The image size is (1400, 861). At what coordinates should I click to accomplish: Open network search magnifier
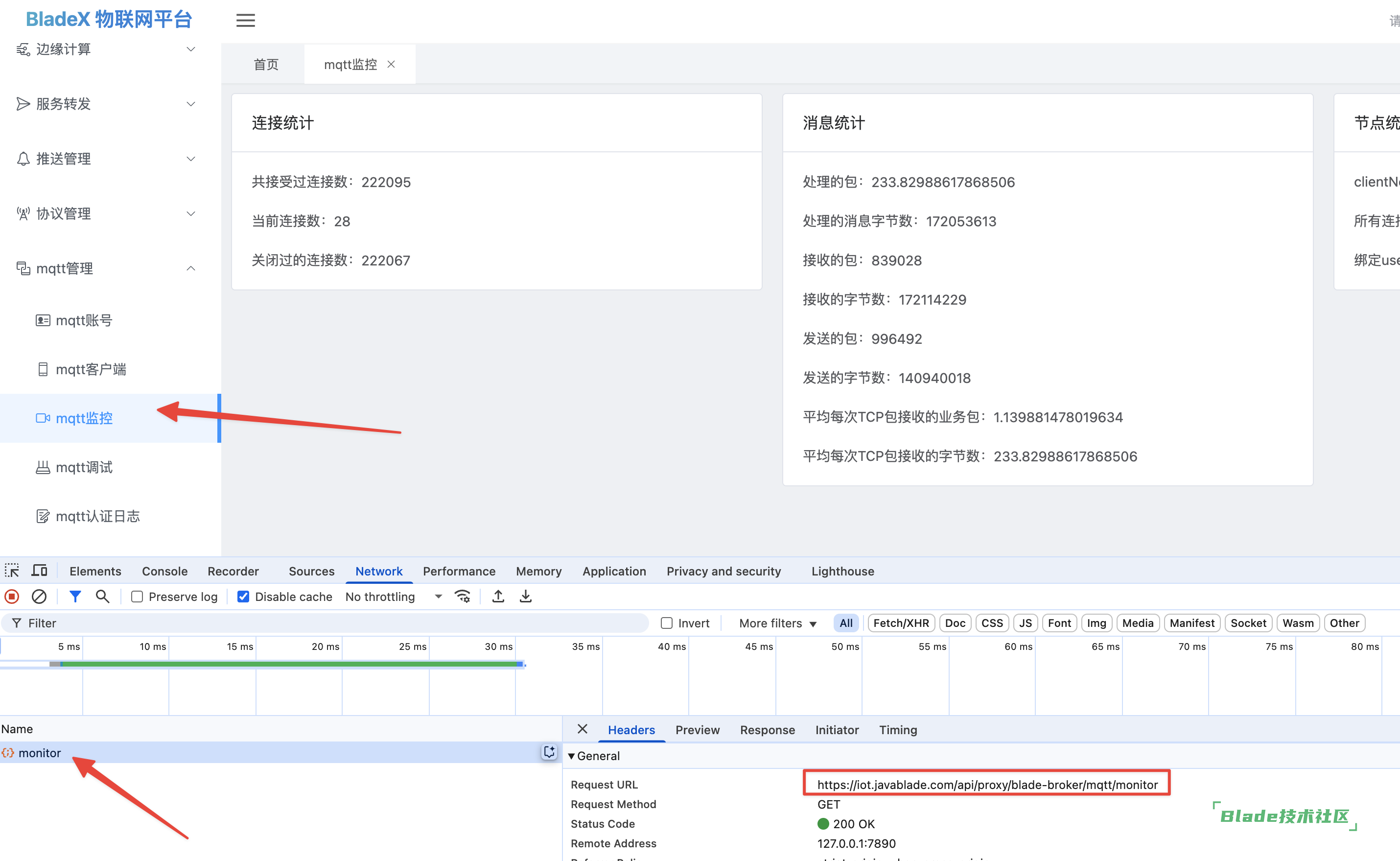(x=102, y=596)
